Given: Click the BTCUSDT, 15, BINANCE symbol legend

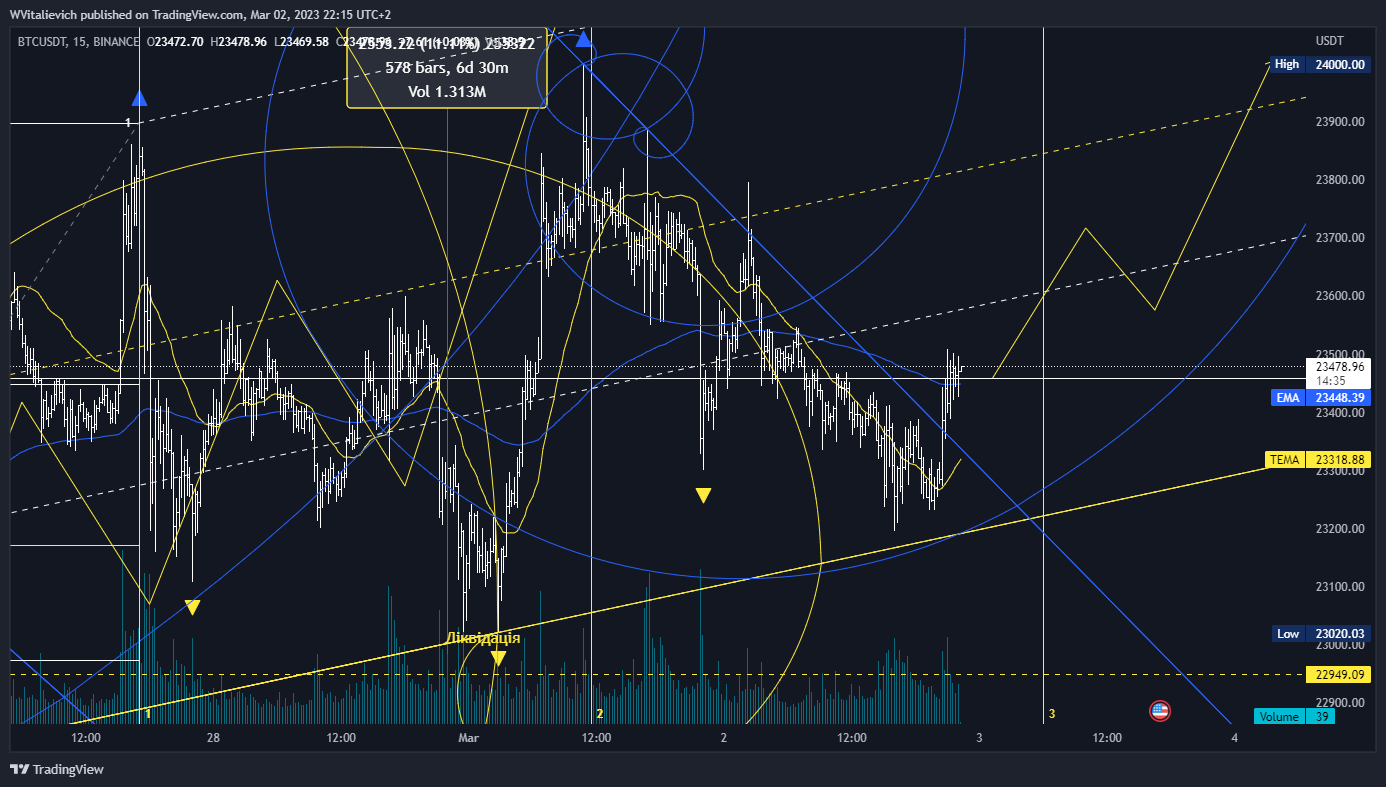Looking at the screenshot, I should [x=79, y=41].
